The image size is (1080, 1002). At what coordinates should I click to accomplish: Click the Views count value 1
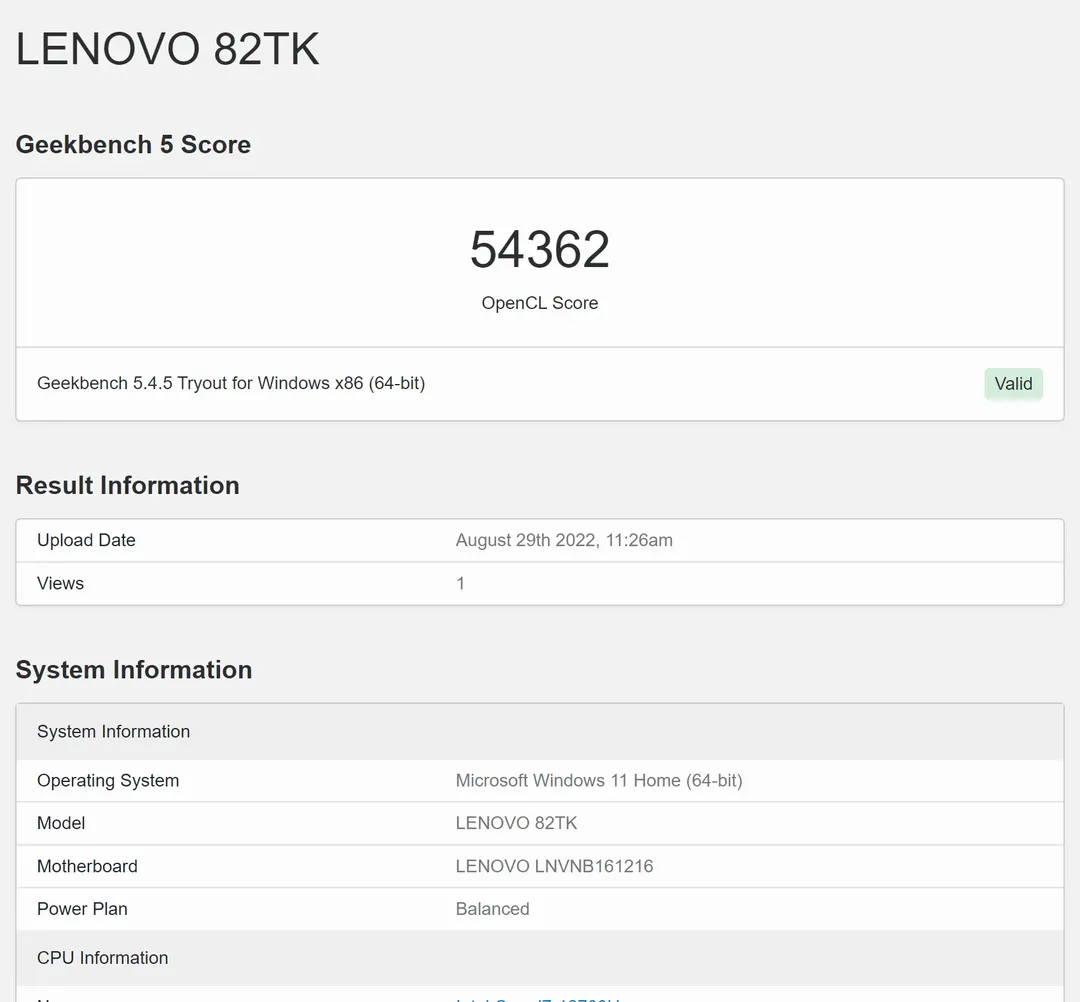(460, 583)
